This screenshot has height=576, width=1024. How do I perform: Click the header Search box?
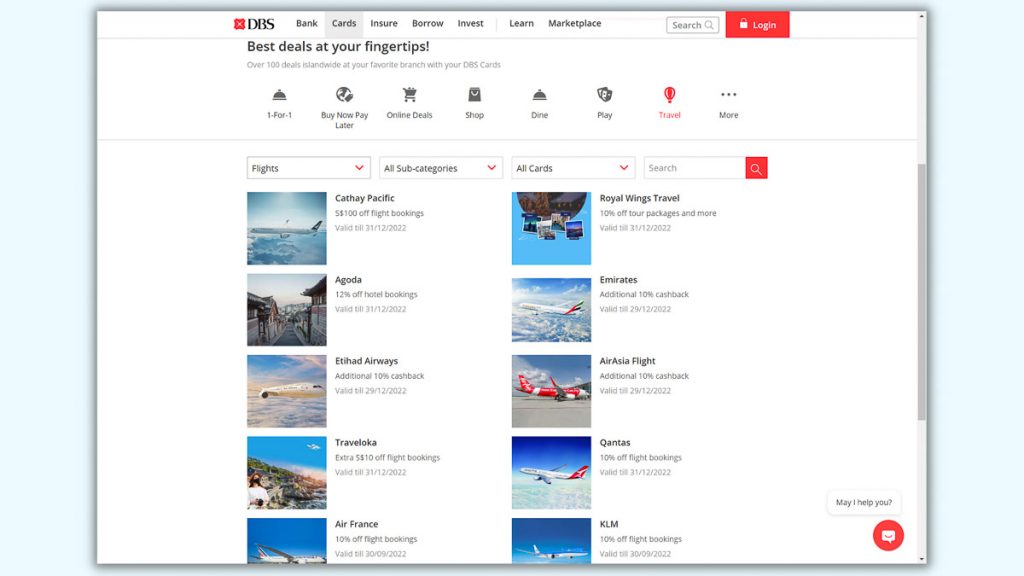692,25
